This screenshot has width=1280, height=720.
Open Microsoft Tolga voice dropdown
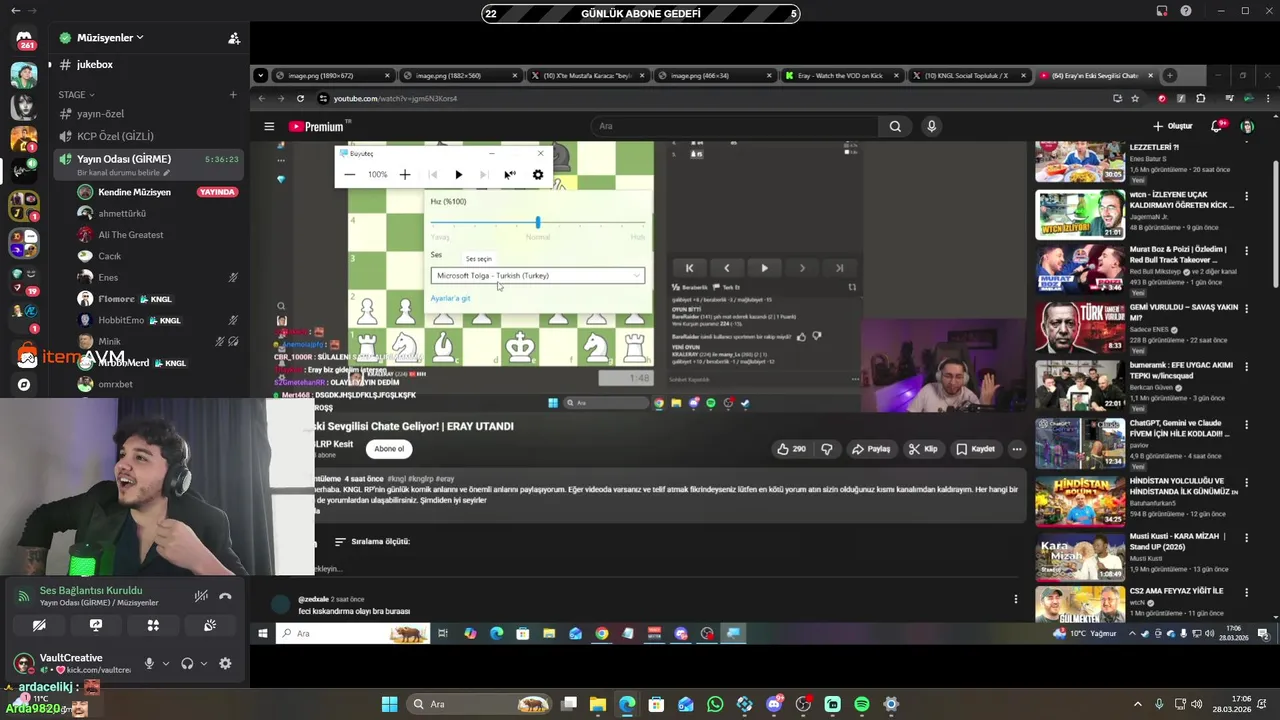point(538,275)
